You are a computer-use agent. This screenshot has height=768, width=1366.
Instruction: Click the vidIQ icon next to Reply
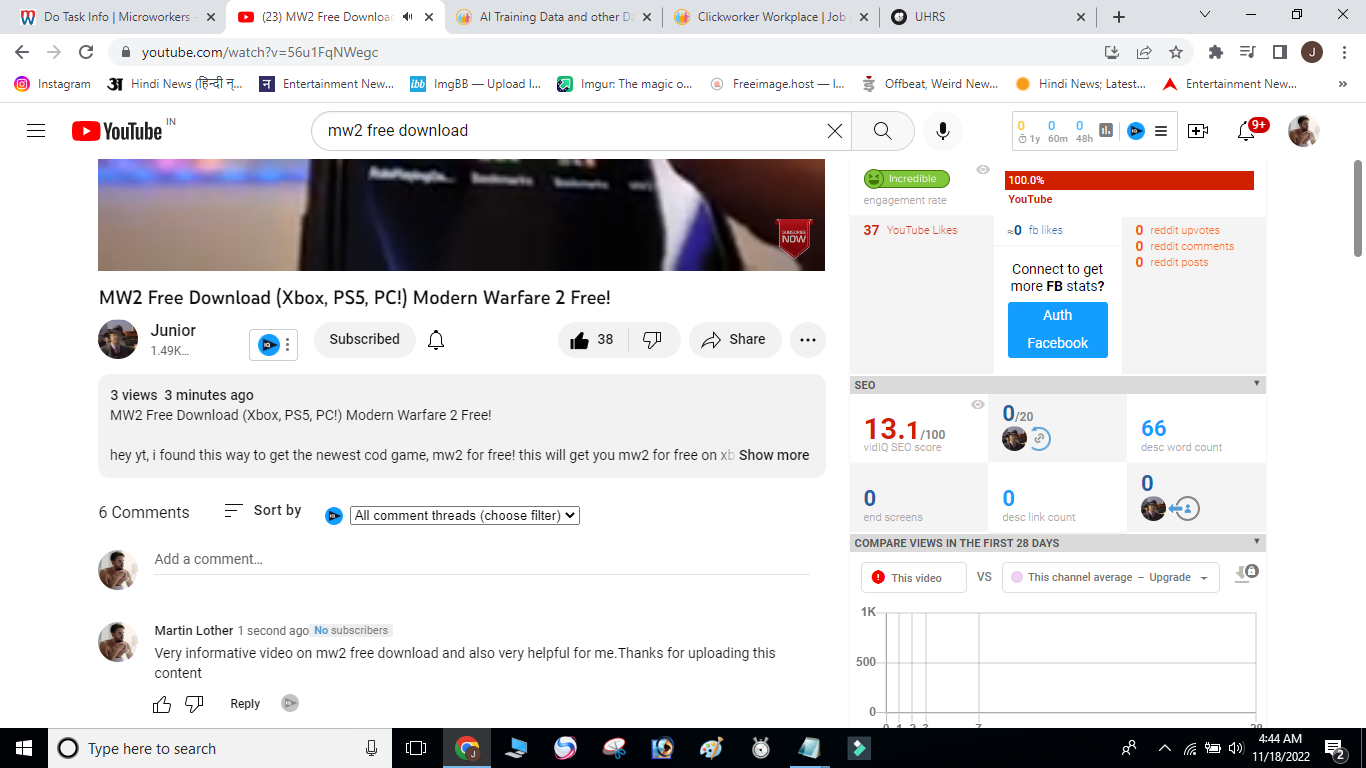[290, 703]
